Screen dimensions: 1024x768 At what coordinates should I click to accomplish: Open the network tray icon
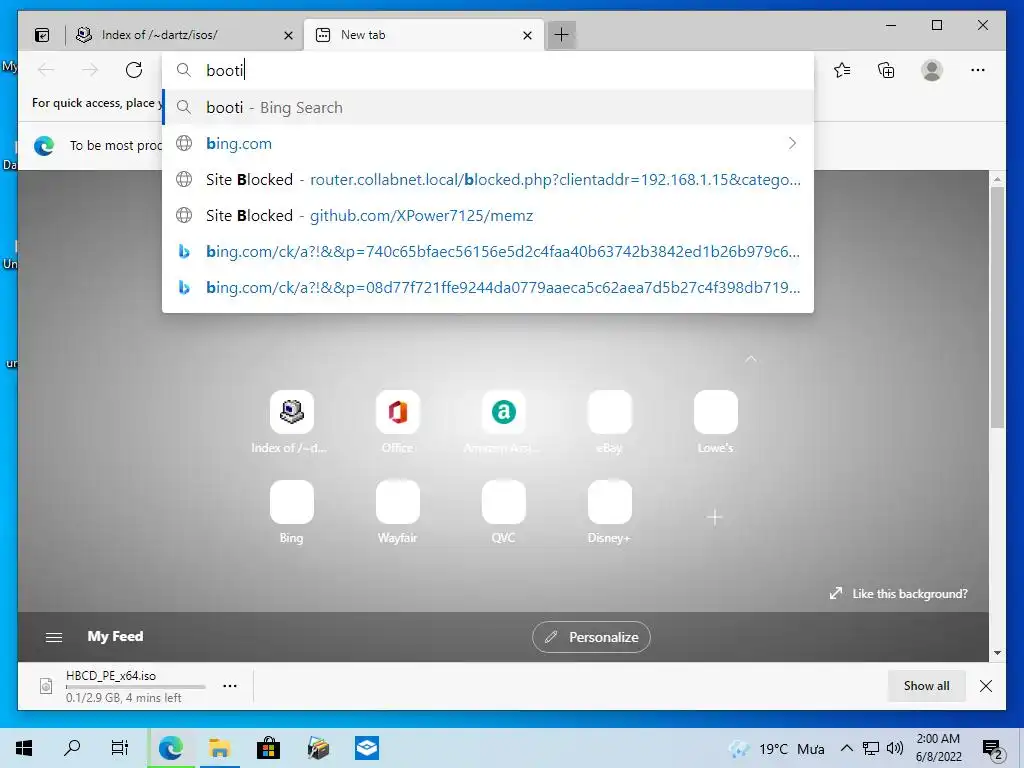871,748
